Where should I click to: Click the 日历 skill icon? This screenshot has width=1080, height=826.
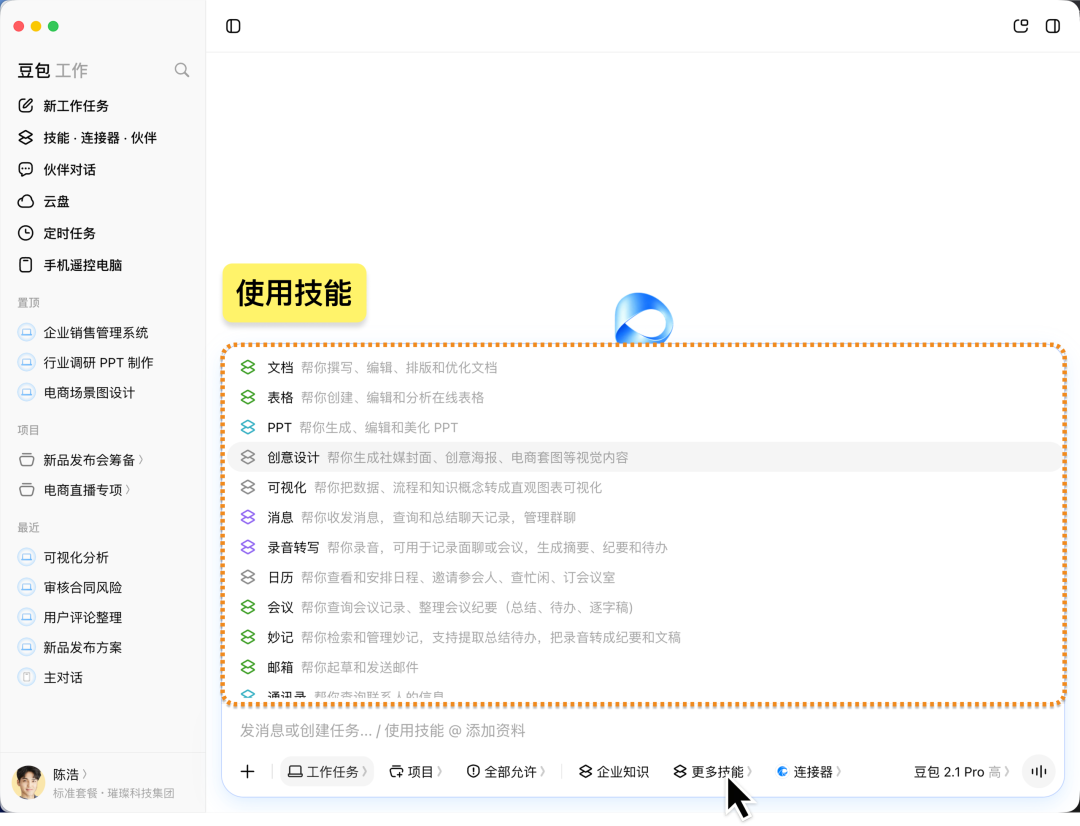(x=248, y=577)
